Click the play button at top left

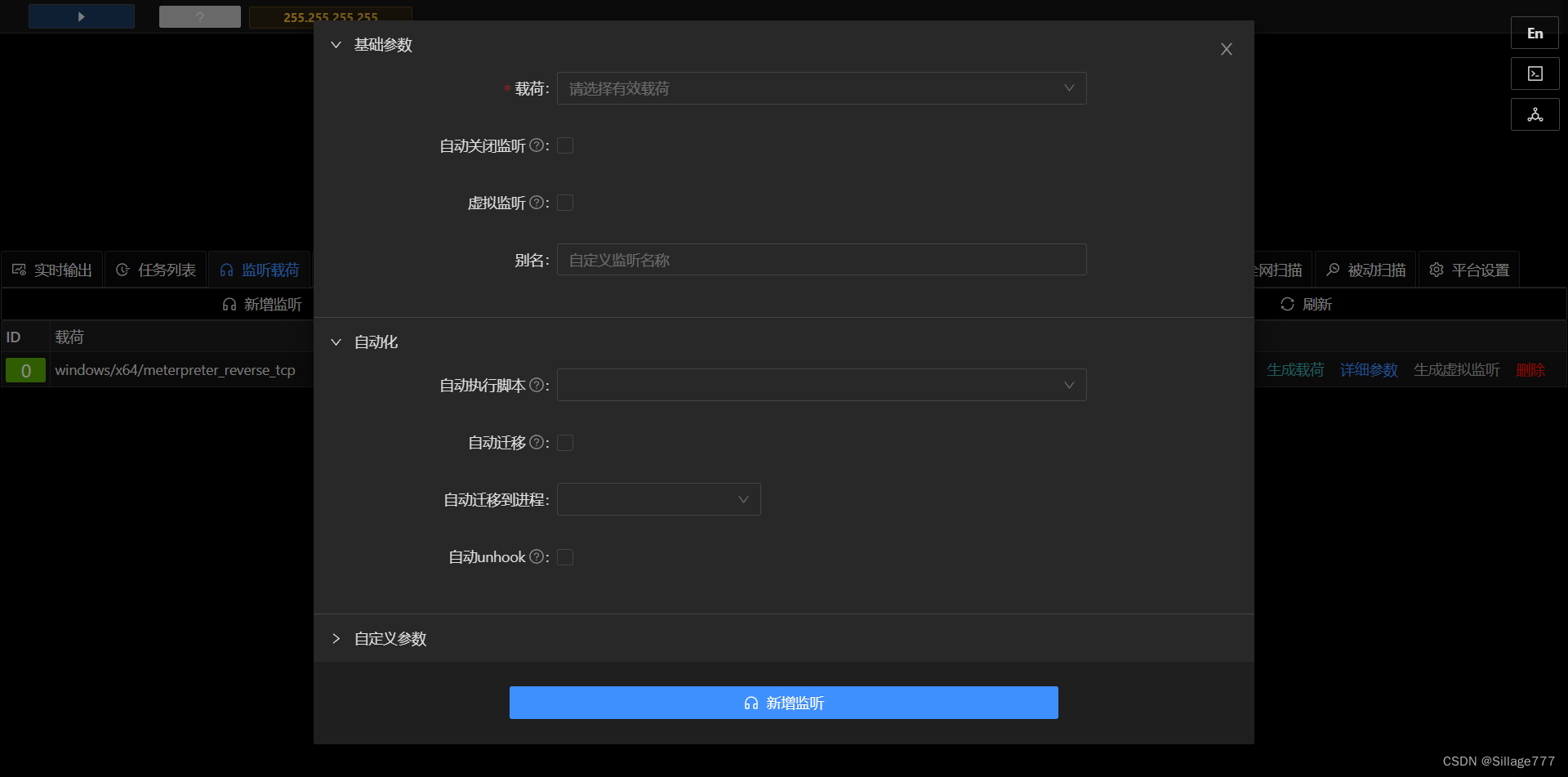pyautogui.click(x=82, y=16)
